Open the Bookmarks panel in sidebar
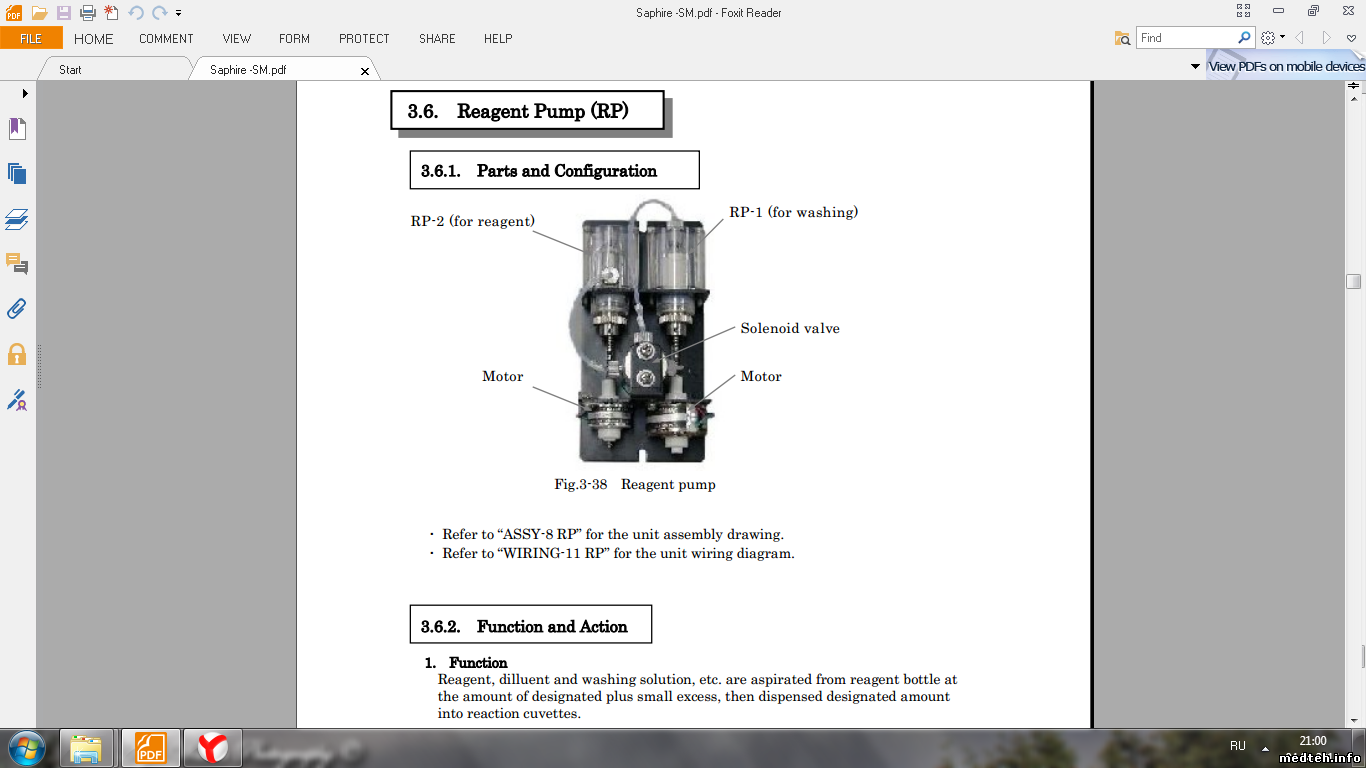The width and height of the screenshot is (1366, 768). (x=17, y=129)
